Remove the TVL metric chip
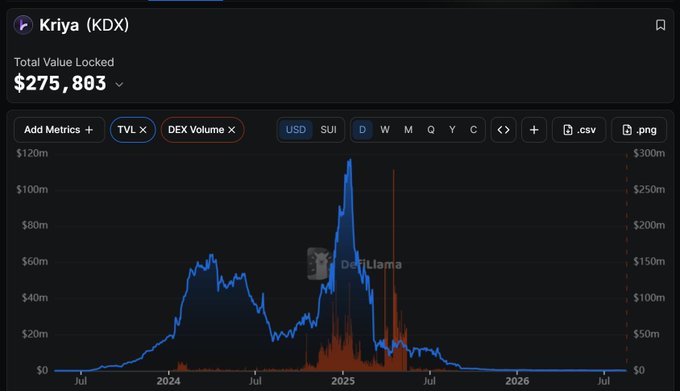This screenshot has height=391, width=680. (143, 130)
